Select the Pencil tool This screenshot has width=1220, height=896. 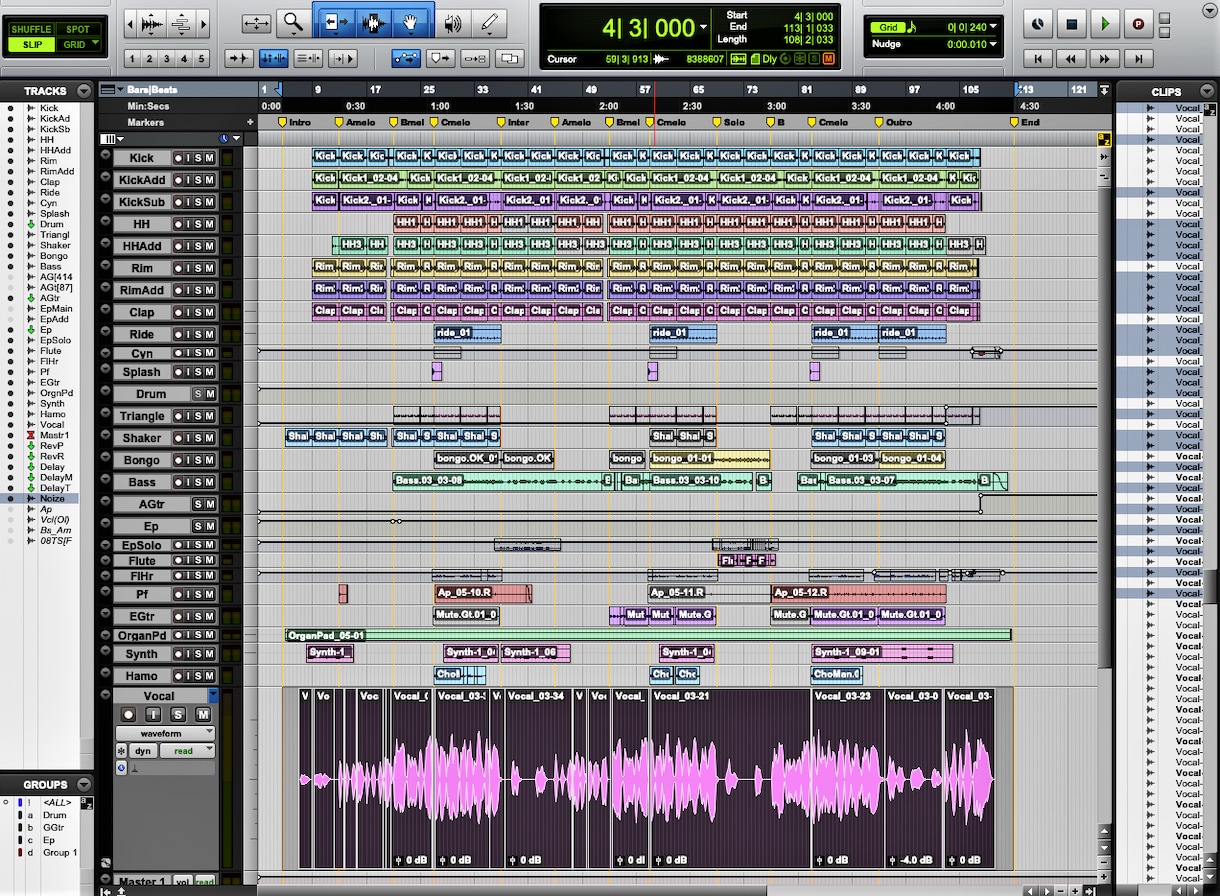(489, 22)
